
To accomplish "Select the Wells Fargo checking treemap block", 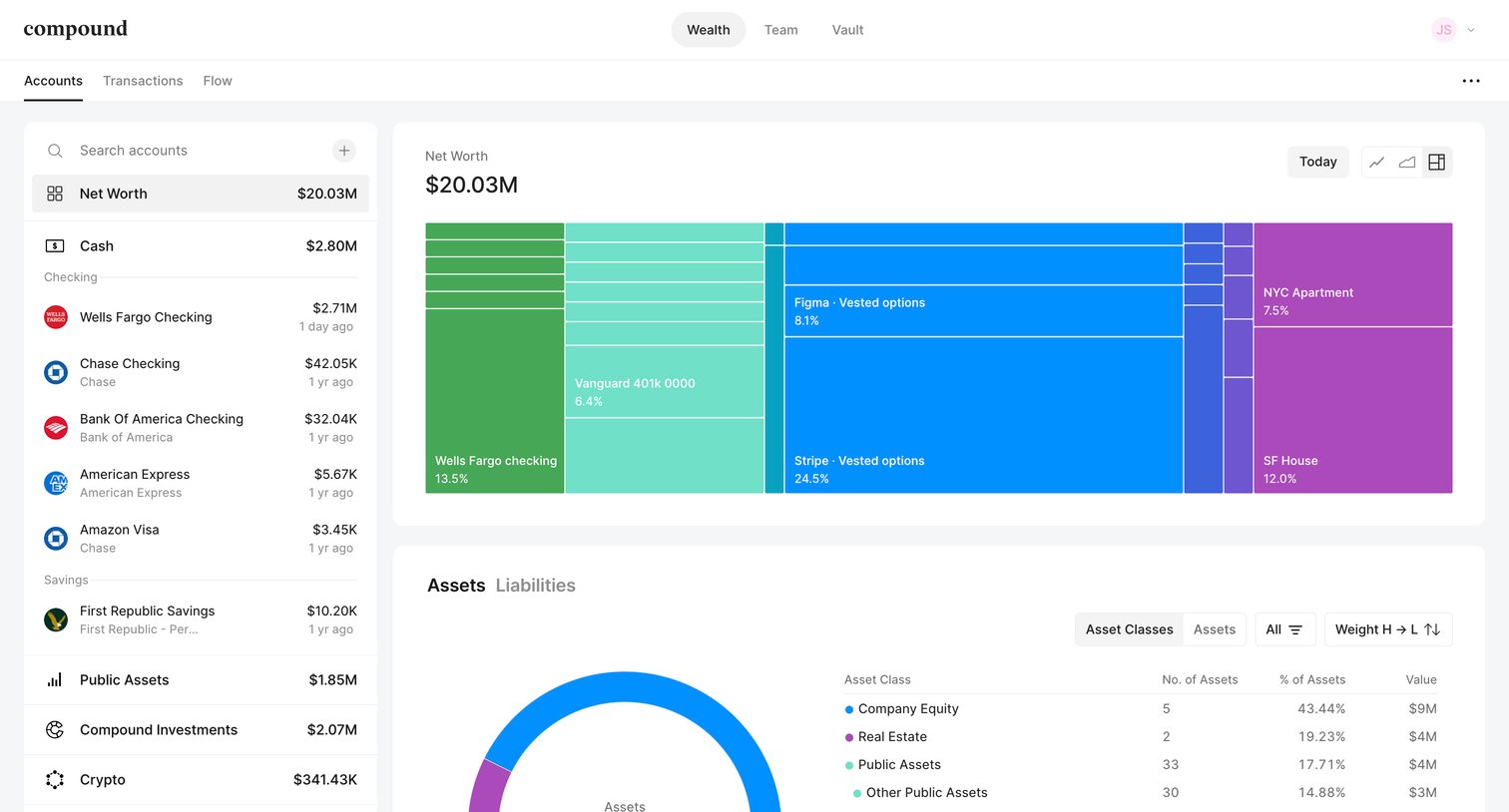I will pos(495,401).
